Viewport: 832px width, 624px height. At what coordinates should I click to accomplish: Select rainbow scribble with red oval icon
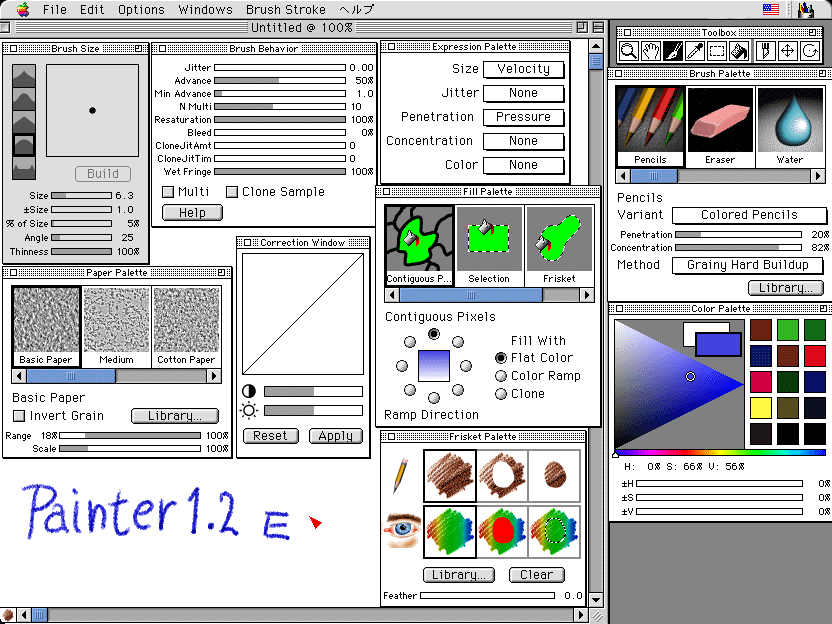point(502,532)
